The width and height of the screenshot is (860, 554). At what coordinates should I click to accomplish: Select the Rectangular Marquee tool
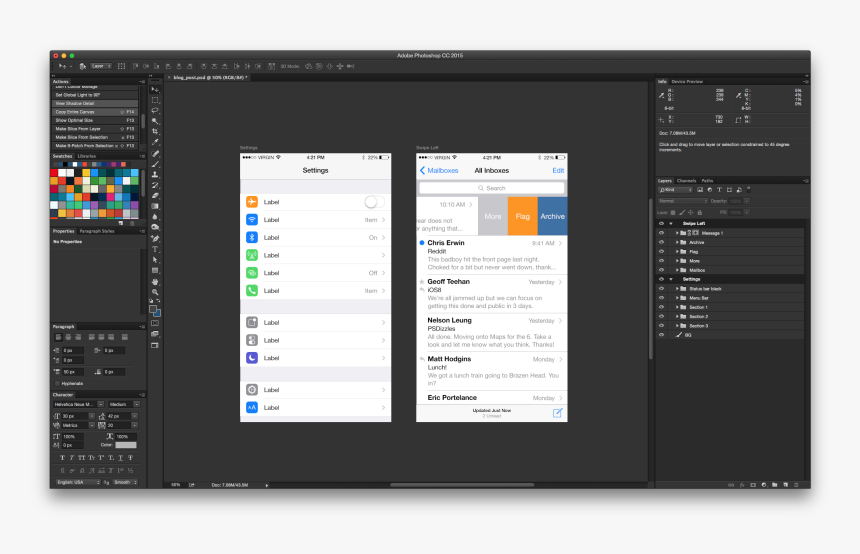(x=155, y=100)
